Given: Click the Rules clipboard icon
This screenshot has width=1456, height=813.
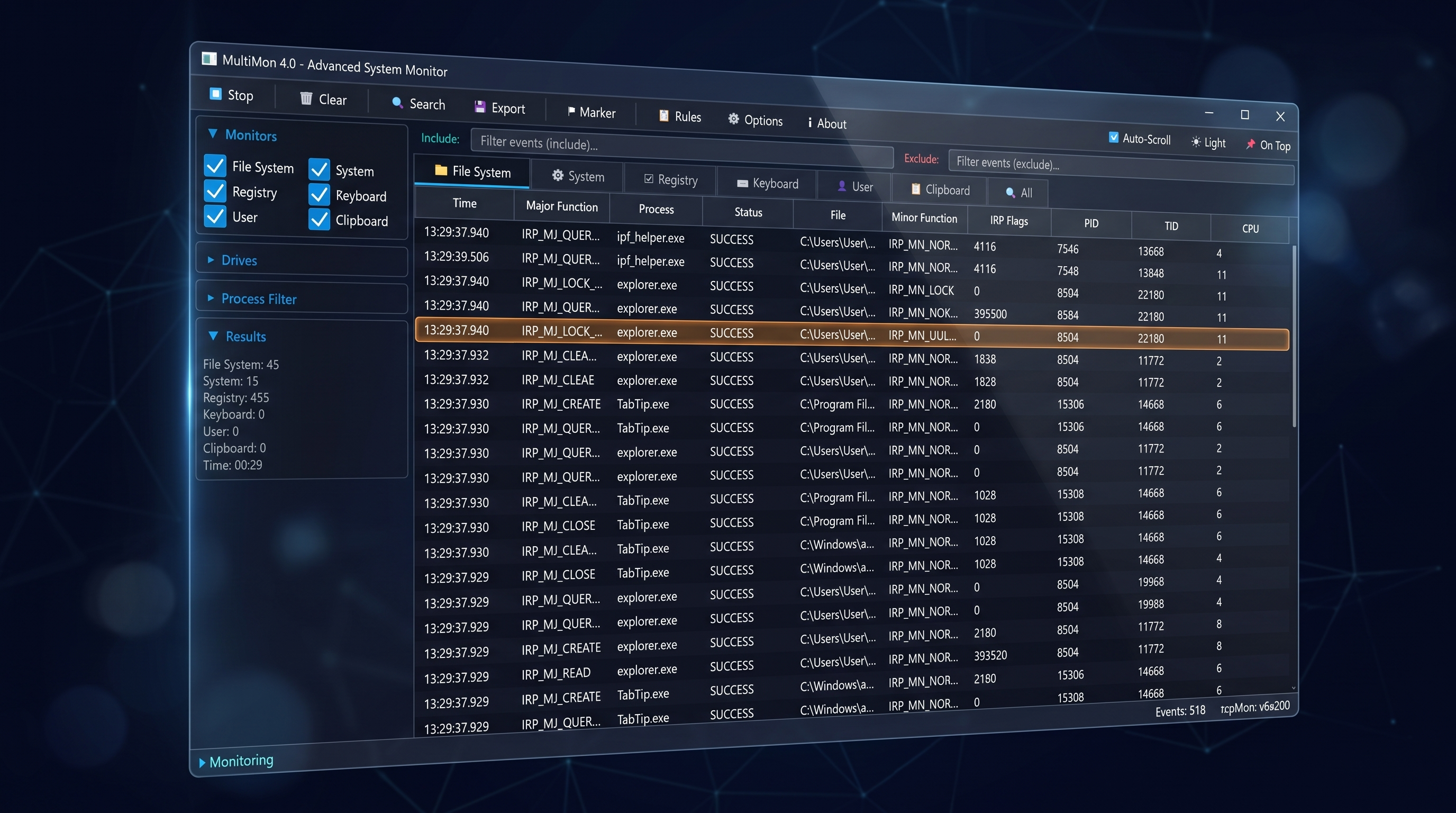Looking at the screenshot, I should [663, 115].
